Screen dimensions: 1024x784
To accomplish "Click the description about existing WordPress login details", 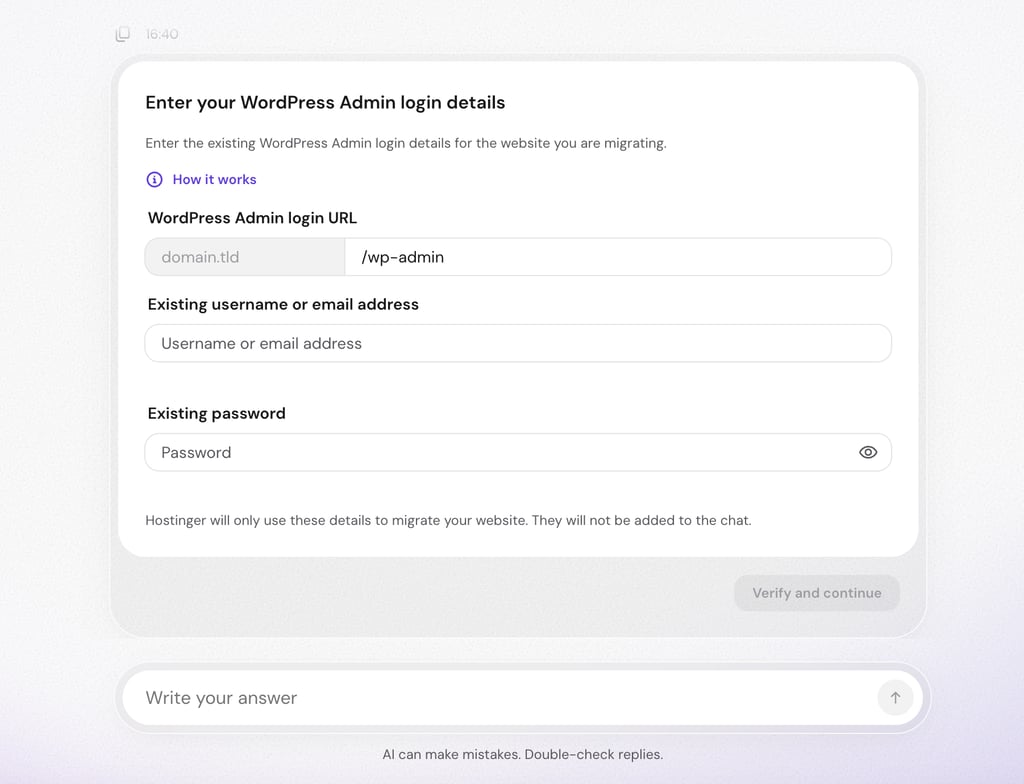I will (406, 143).
